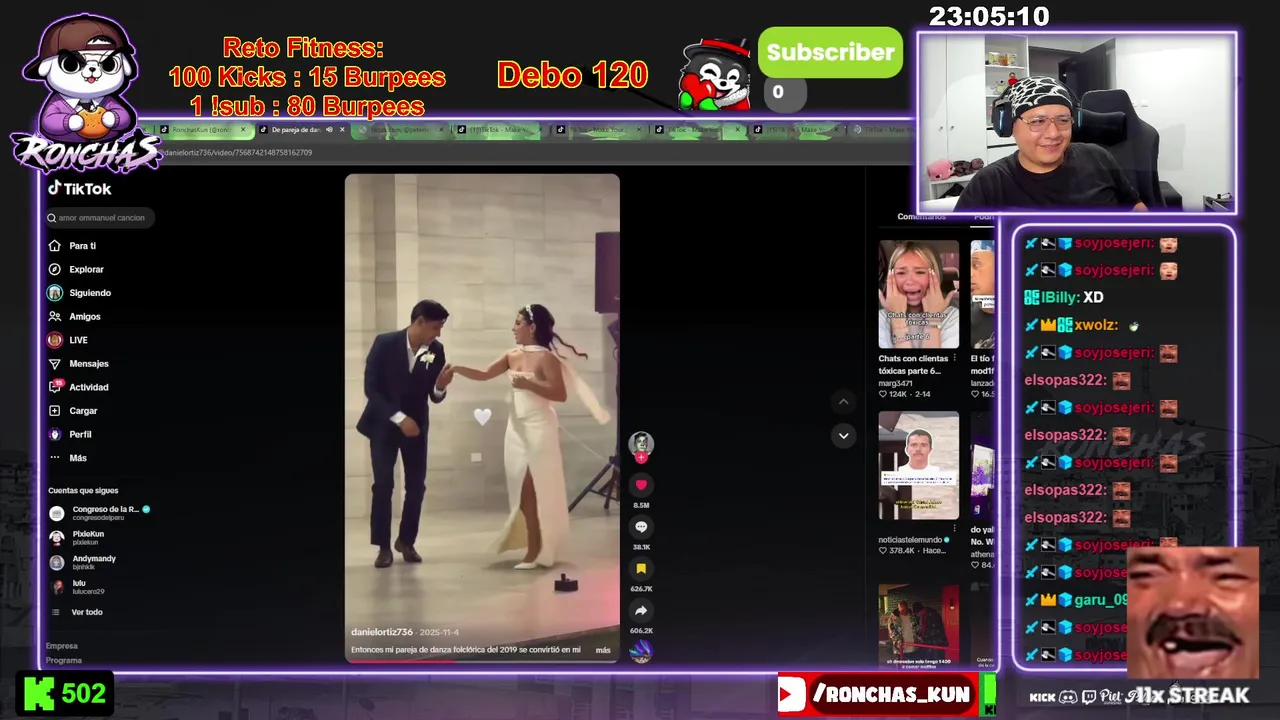Mute audio on De pareja de dan browser tab

pyautogui.click(x=329, y=130)
